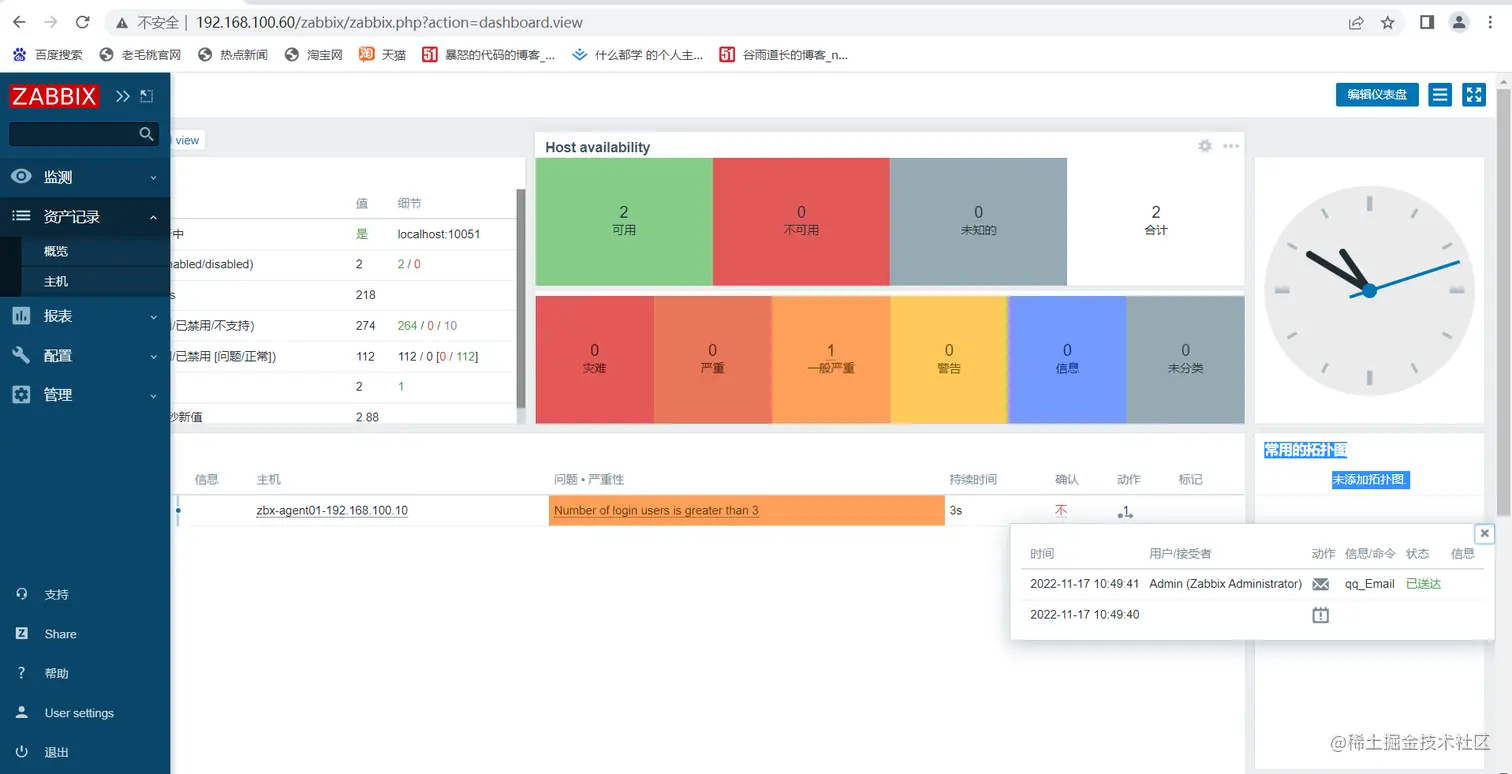Collapse the 资产记录 (Inventory) menu
The width and height of the screenshot is (1512, 774).
(85, 216)
